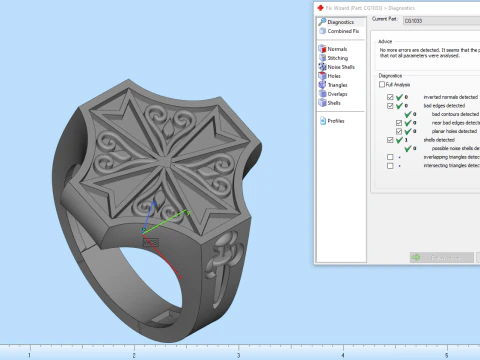Image resolution: width=480 pixels, height=360 pixels.
Task: Click the red cross Fix Wizard title icon
Action: point(320,8)
